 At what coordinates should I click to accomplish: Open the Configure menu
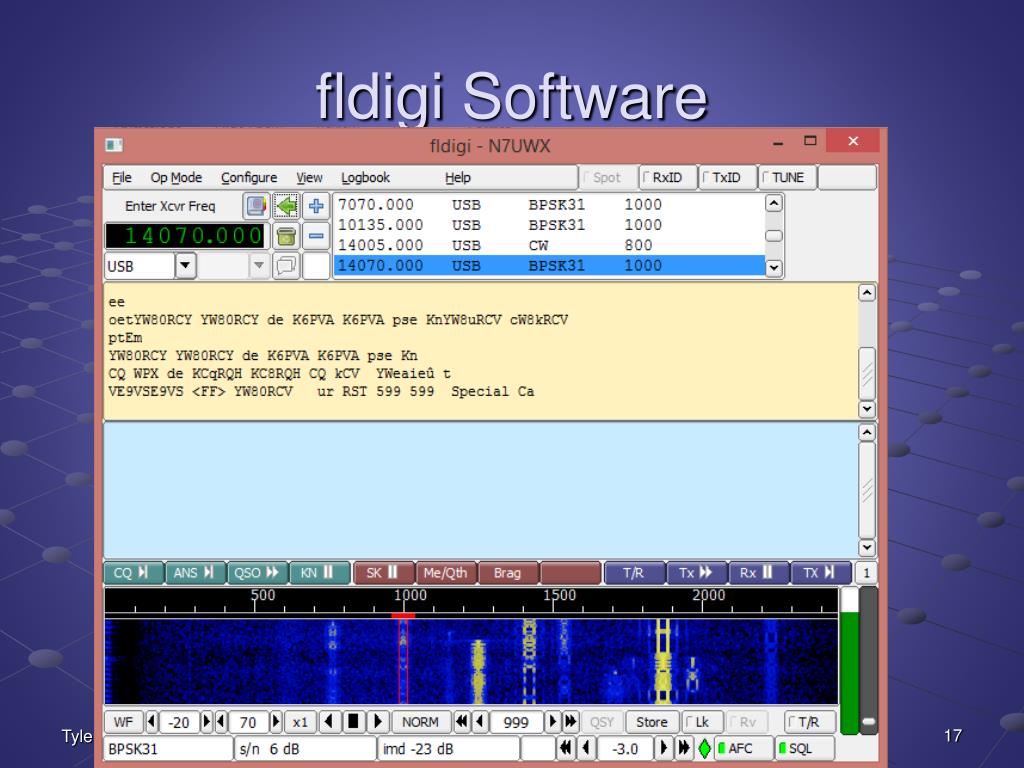[x=249, y=178]
